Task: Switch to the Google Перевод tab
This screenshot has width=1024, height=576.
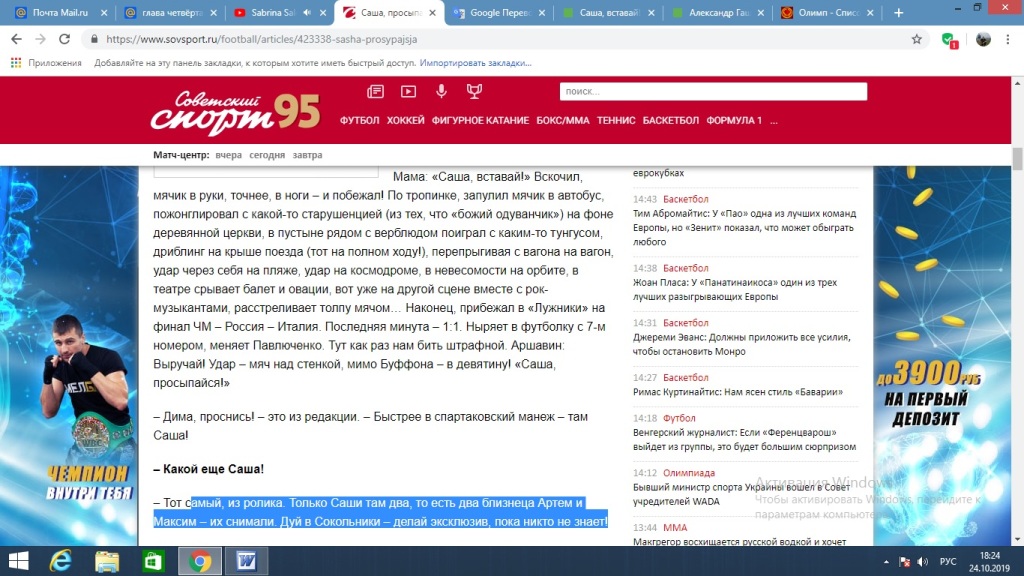Action: (500, 12)
